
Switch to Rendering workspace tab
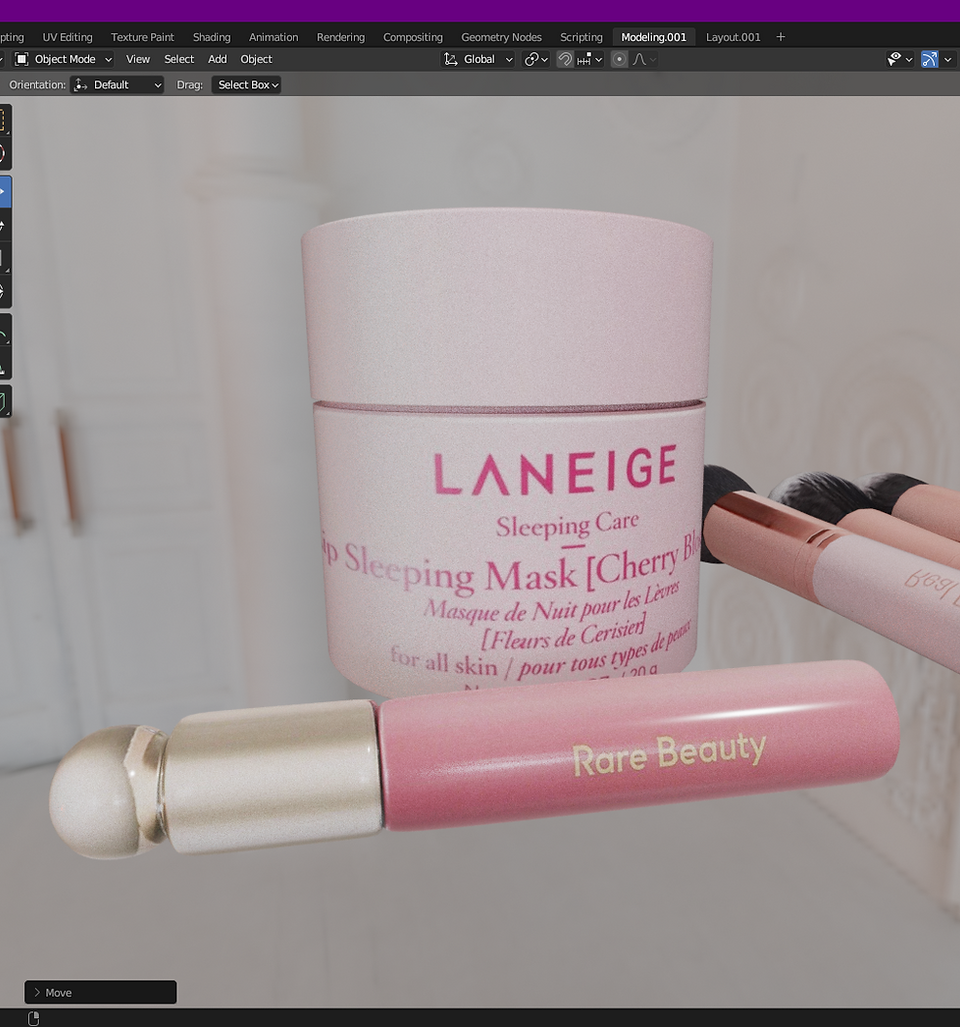click(341, 37)
